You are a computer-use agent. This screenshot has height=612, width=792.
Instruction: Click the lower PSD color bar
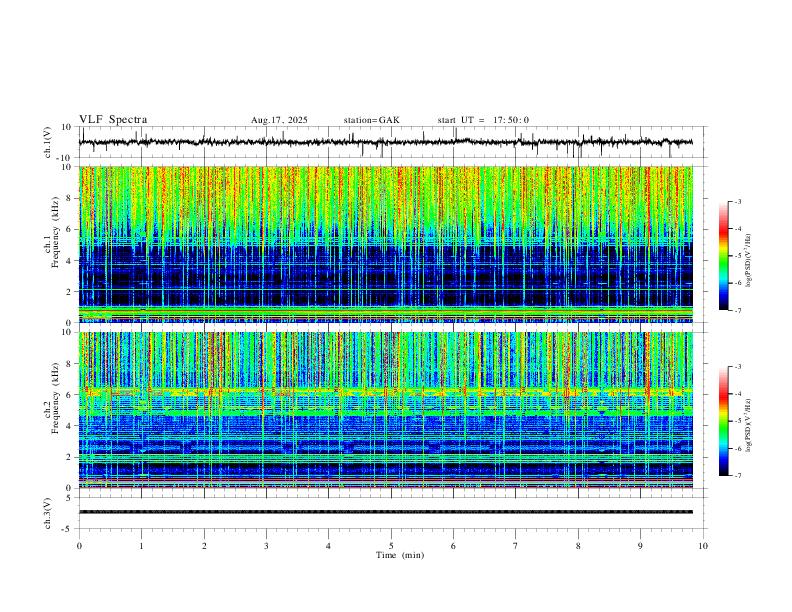pos(723,421)
